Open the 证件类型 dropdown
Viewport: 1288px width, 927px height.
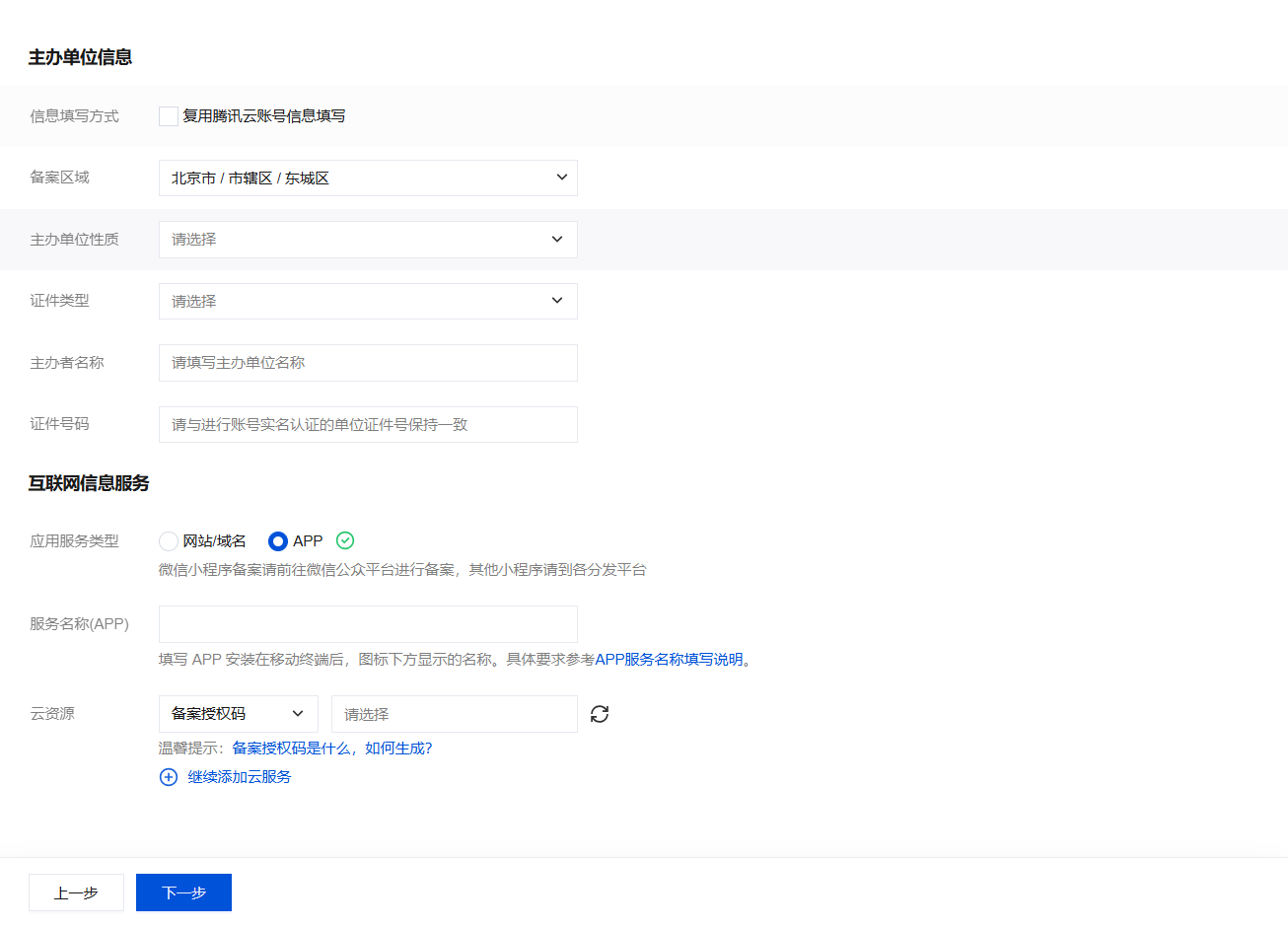368,302
